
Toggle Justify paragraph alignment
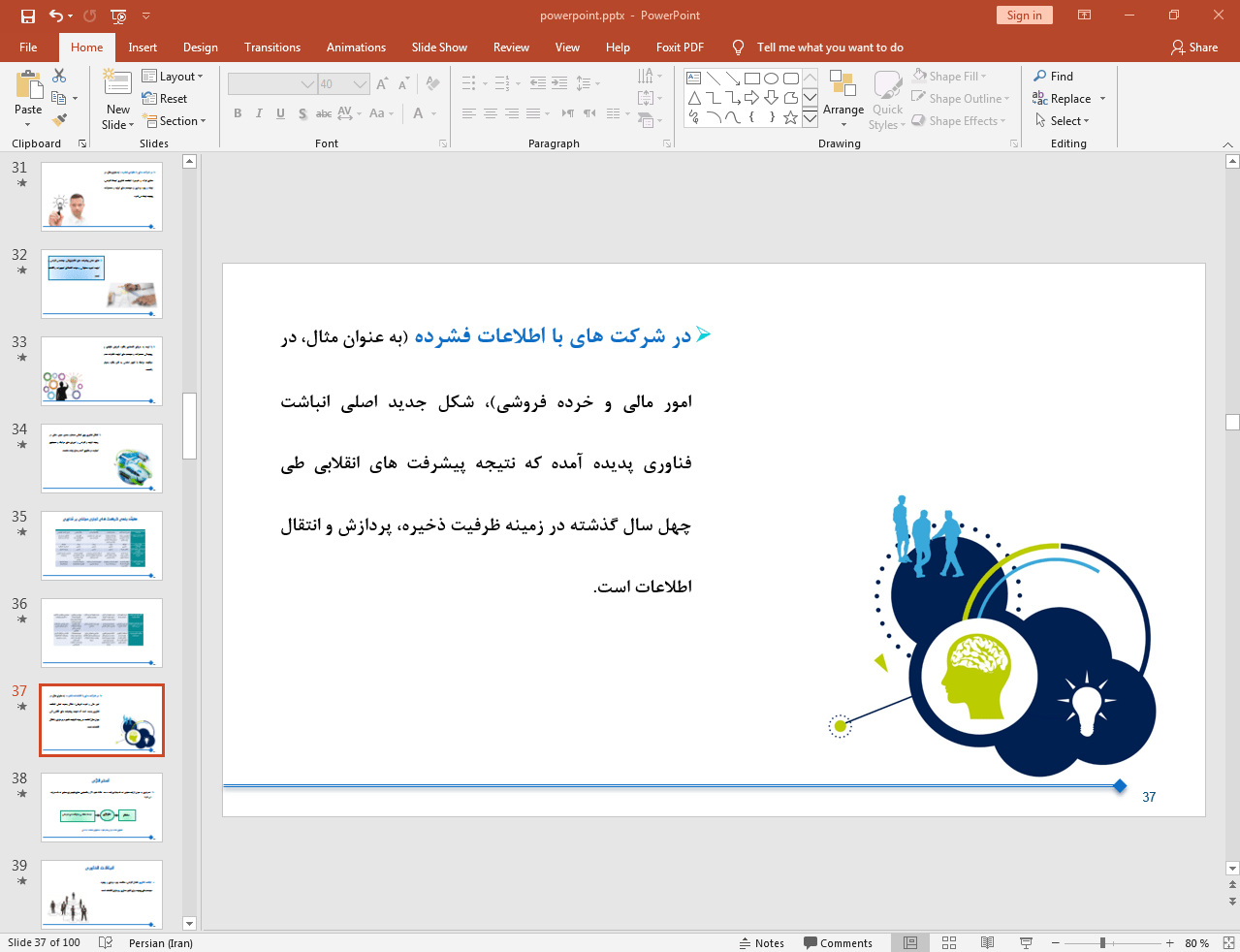533,113
